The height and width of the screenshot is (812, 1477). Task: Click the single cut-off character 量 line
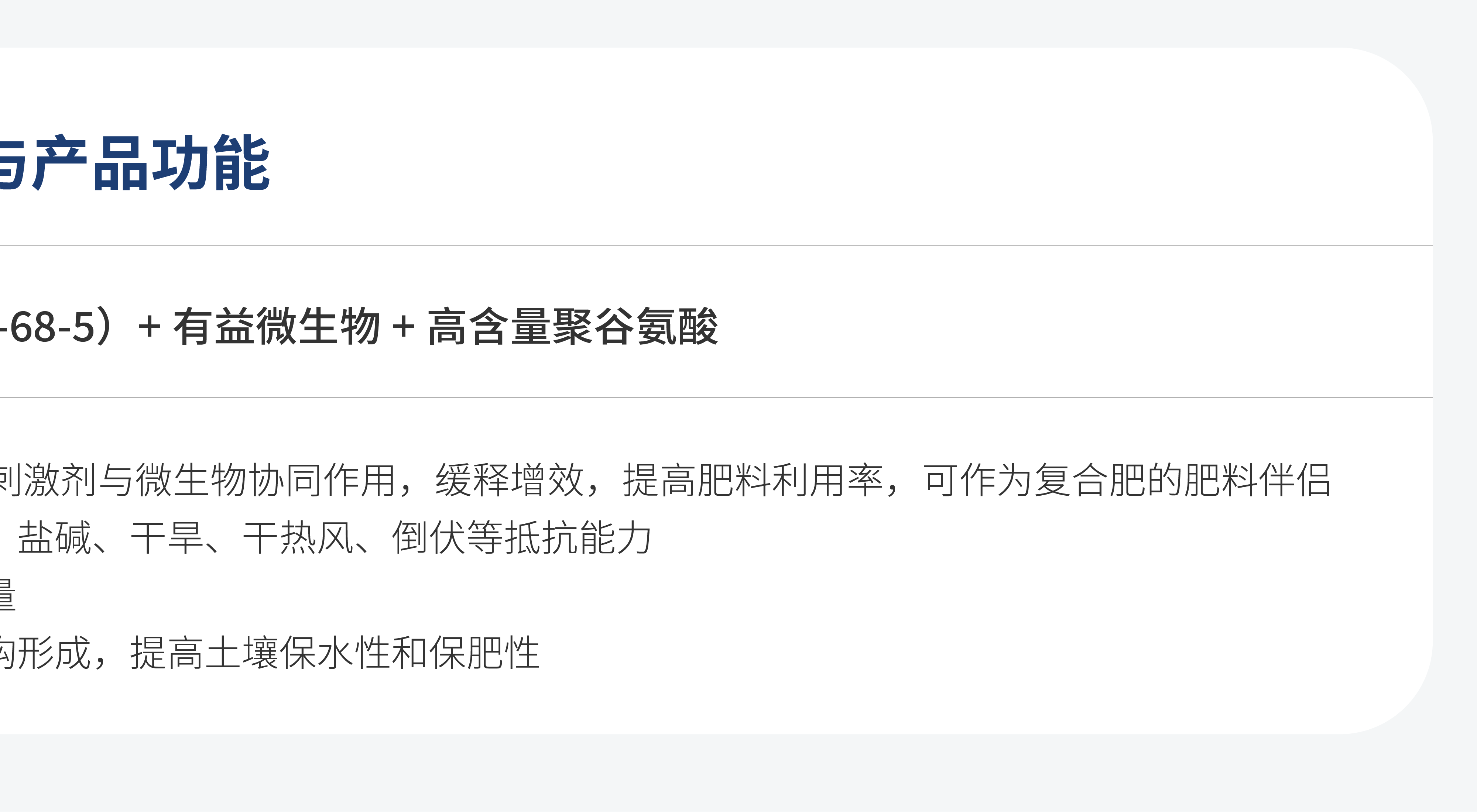(7, 595)
